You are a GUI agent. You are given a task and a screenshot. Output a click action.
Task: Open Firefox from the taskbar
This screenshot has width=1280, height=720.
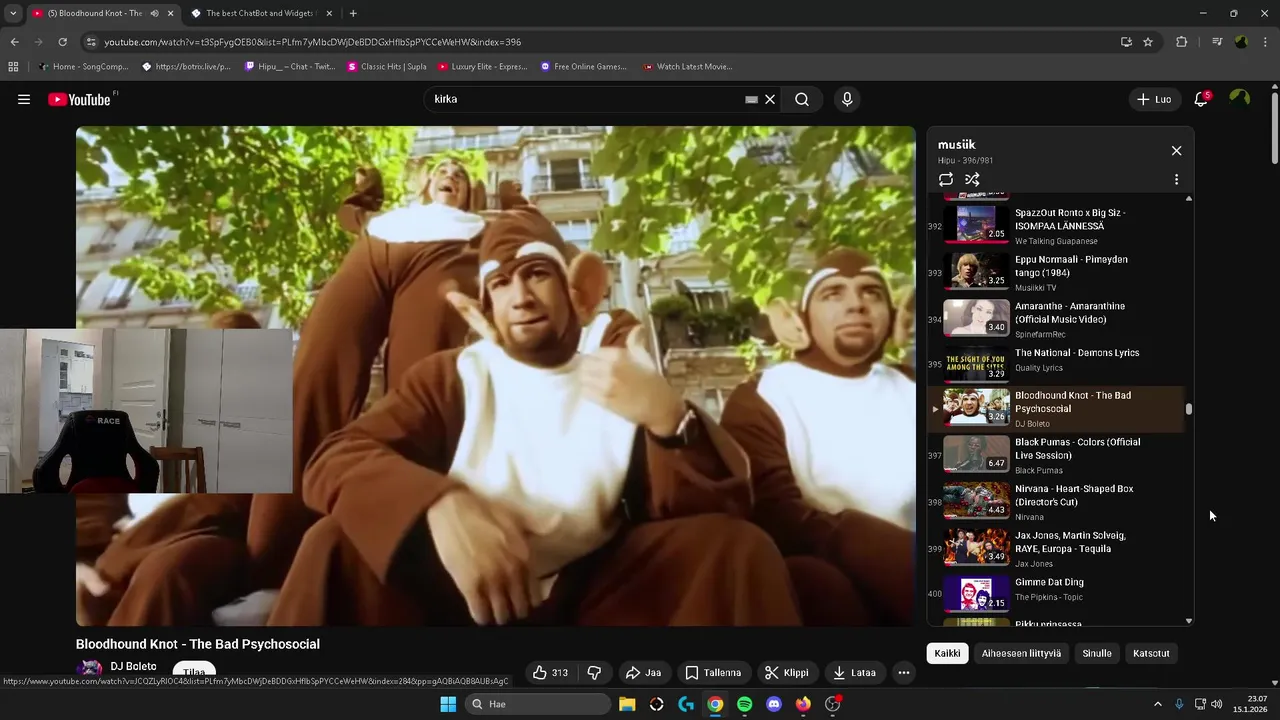pyautogui.click(x=803, y=704)
